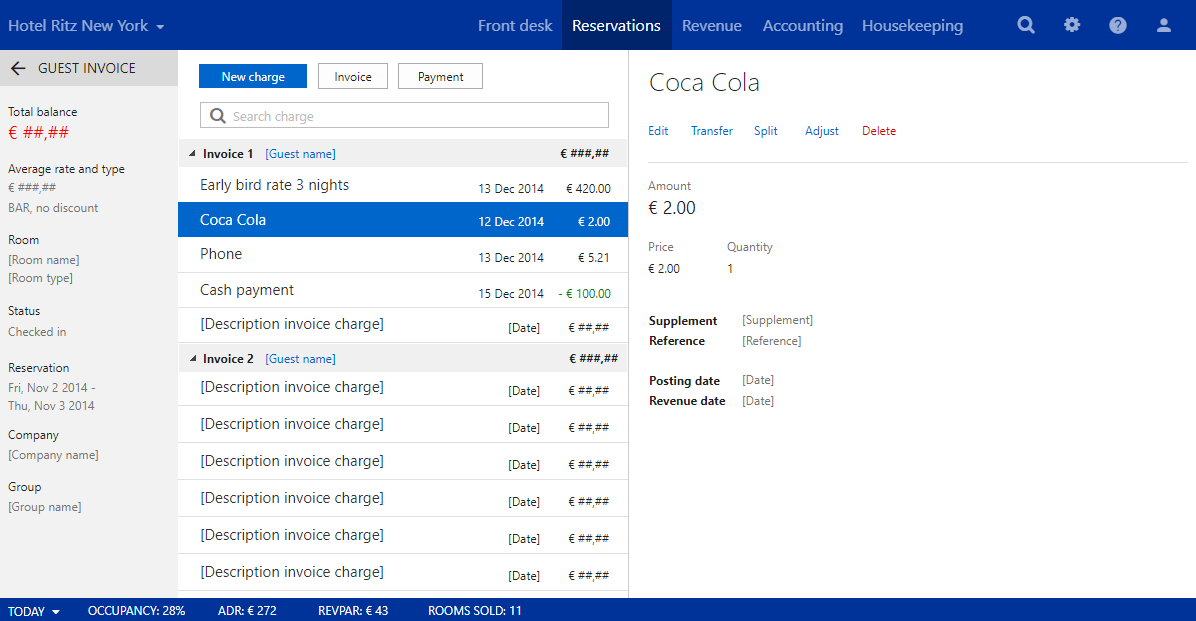Image resolution: width=1196 pixels, height=621 pixels.
Task: Click the New charge button
Action: 252,76
